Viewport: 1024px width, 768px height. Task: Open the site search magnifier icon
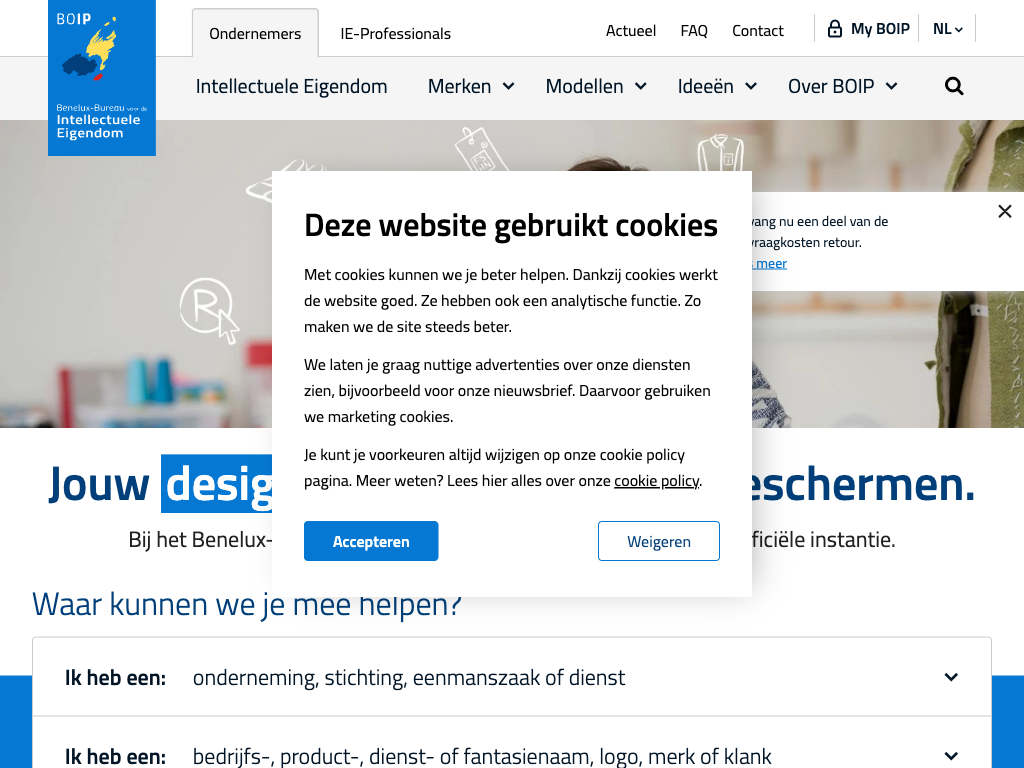[x=954, y=86]
